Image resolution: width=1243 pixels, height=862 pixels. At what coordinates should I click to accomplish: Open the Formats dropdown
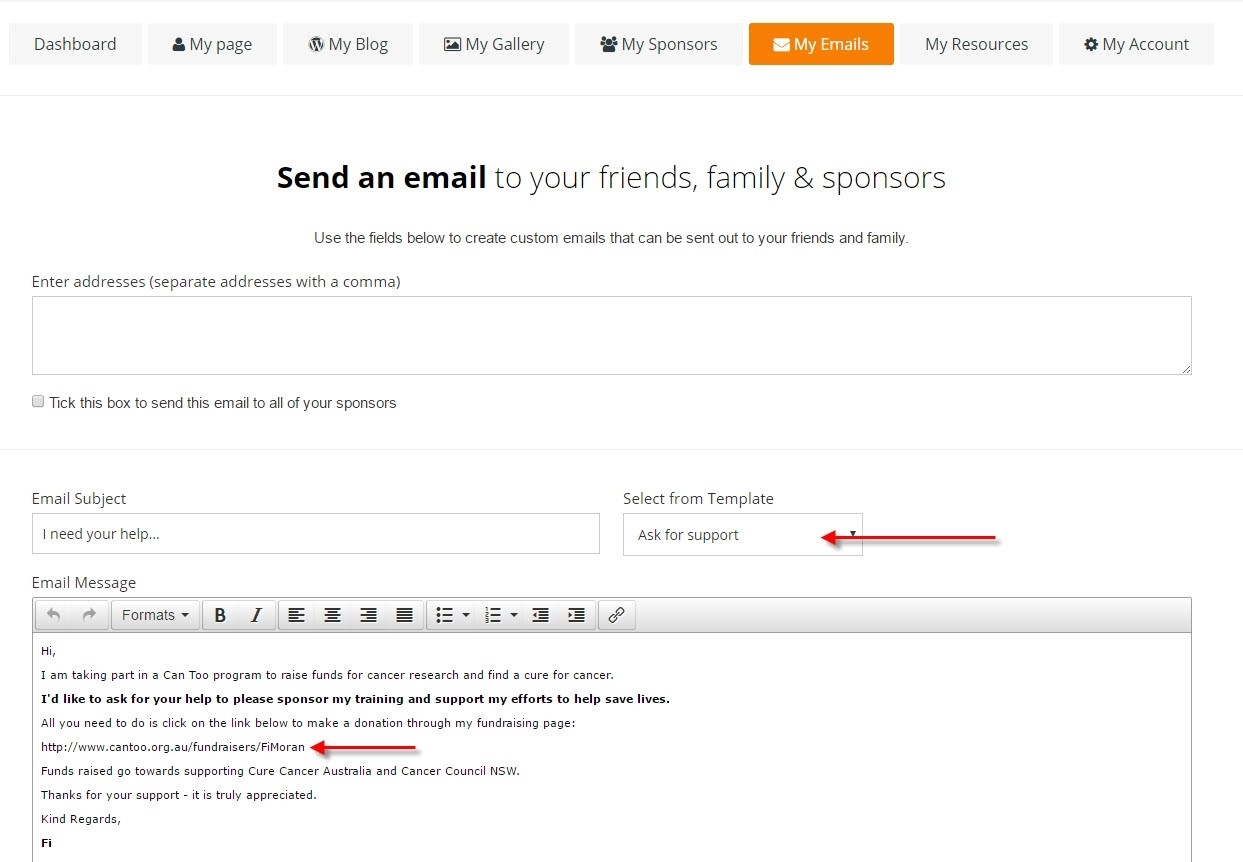point(155,615)
